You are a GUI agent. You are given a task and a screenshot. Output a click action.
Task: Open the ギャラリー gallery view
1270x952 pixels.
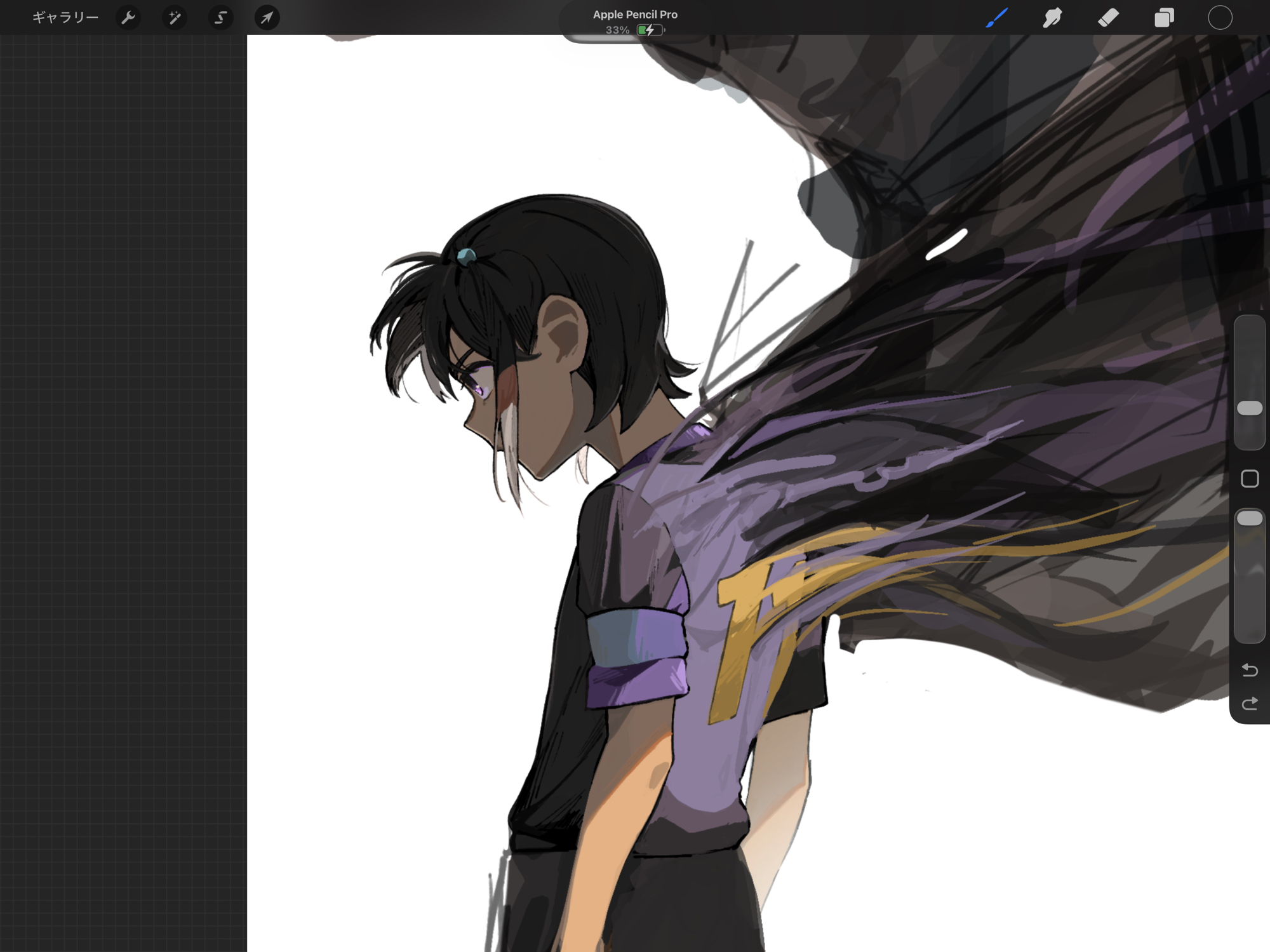click(65, 18)
